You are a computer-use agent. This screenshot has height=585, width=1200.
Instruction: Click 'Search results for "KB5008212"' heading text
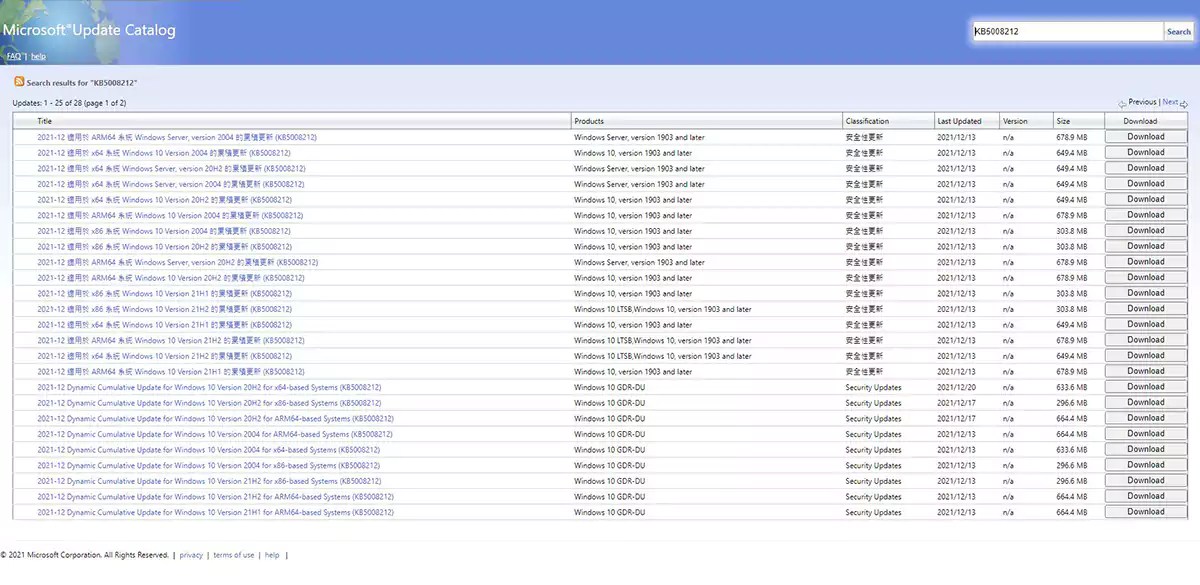pos(82,82)
